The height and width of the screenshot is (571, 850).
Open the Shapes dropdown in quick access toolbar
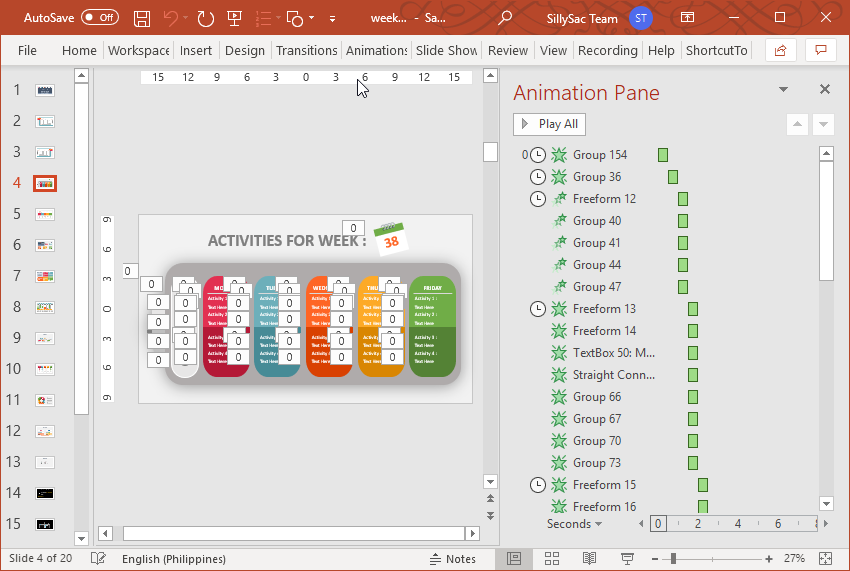[x=311, y=18]
